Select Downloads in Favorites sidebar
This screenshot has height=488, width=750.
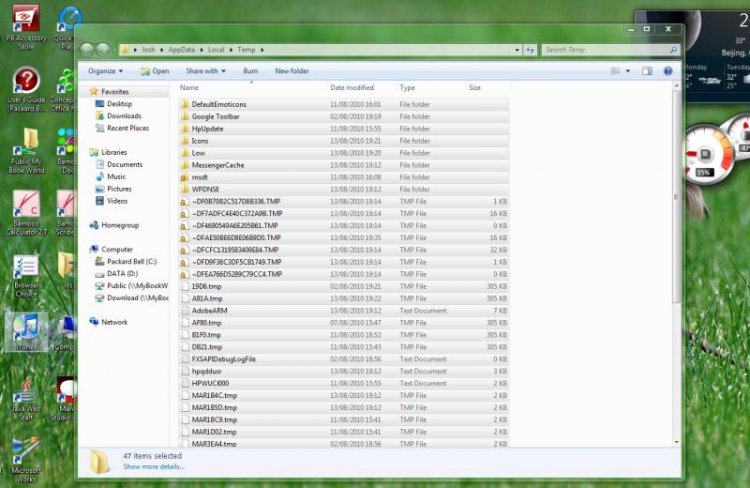124,116
